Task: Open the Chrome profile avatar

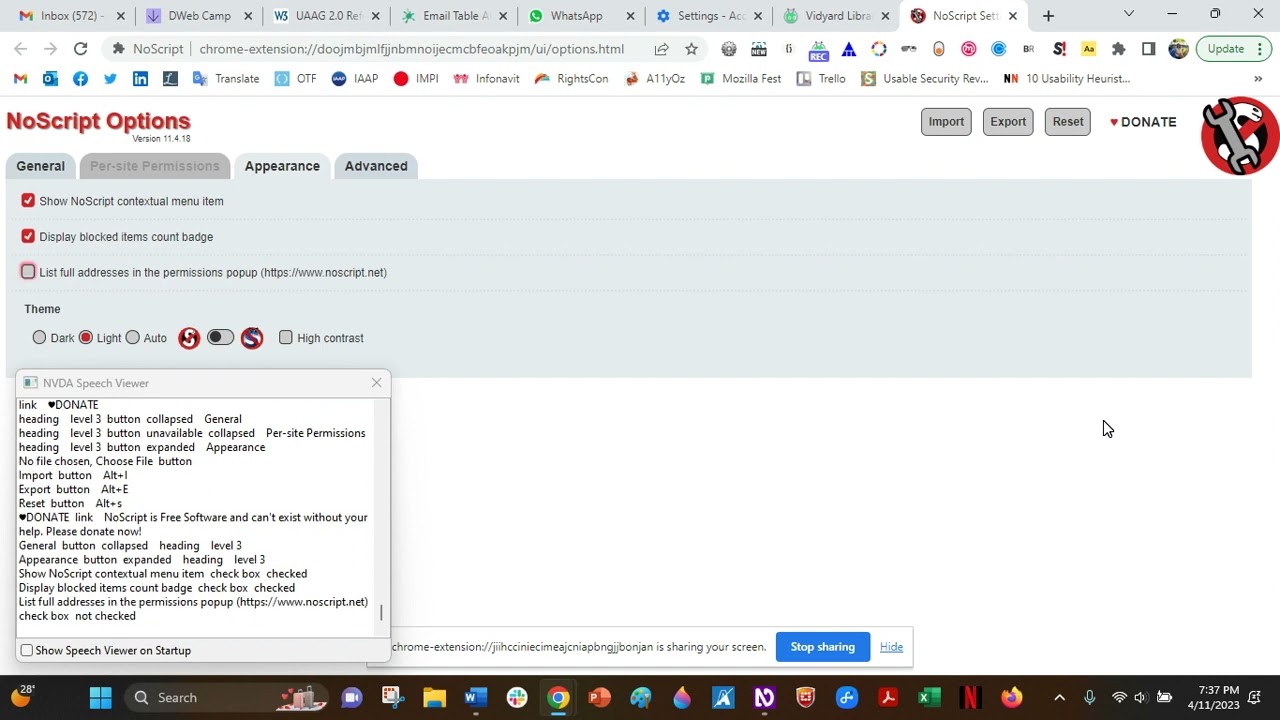Action: [1178, 49]
